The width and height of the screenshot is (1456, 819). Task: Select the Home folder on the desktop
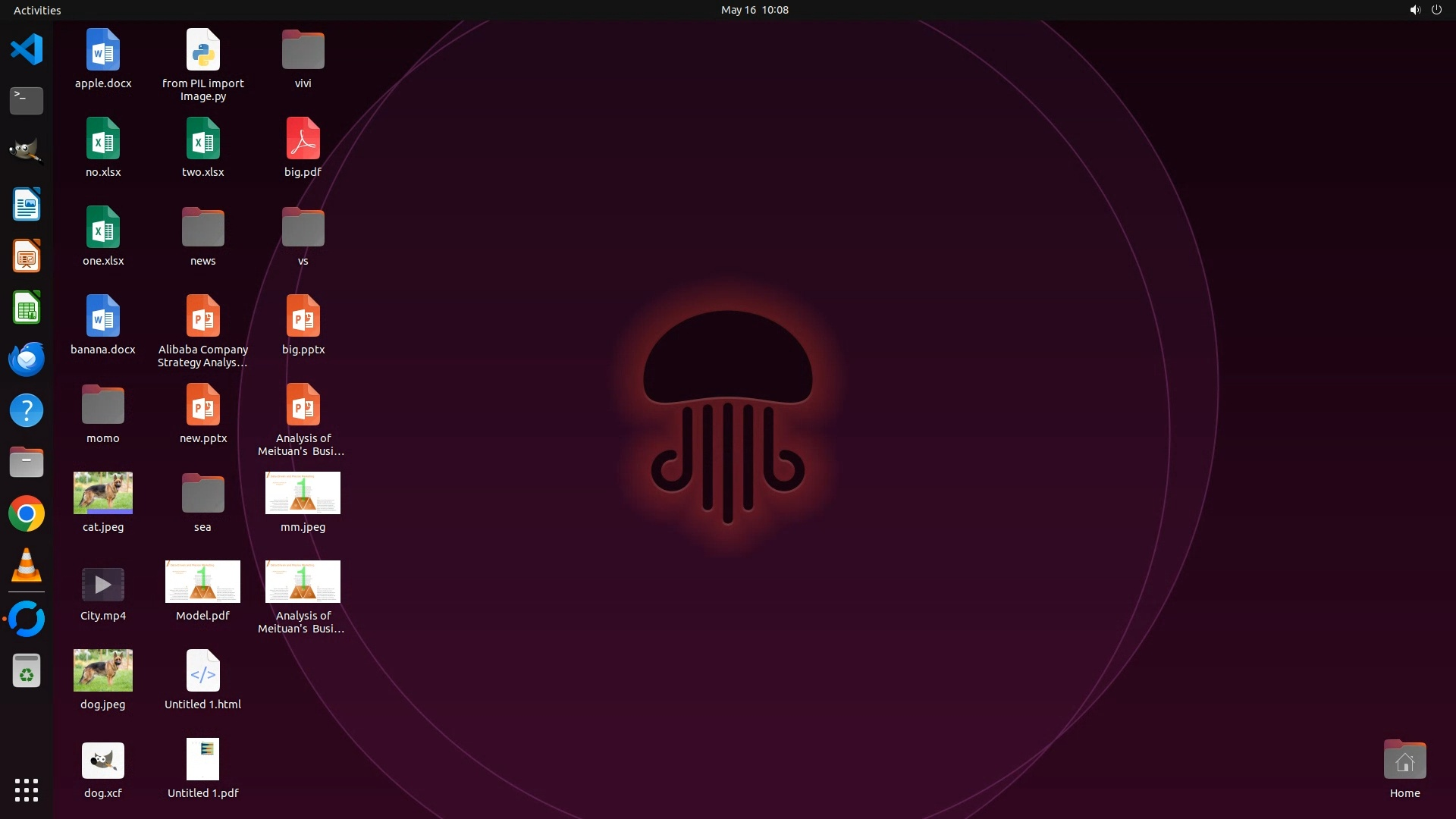(1404, 761)
